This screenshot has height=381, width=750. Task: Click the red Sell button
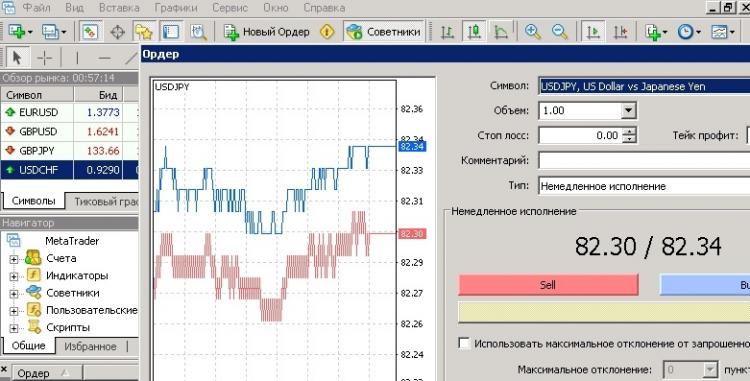click(x=548, y=285)
